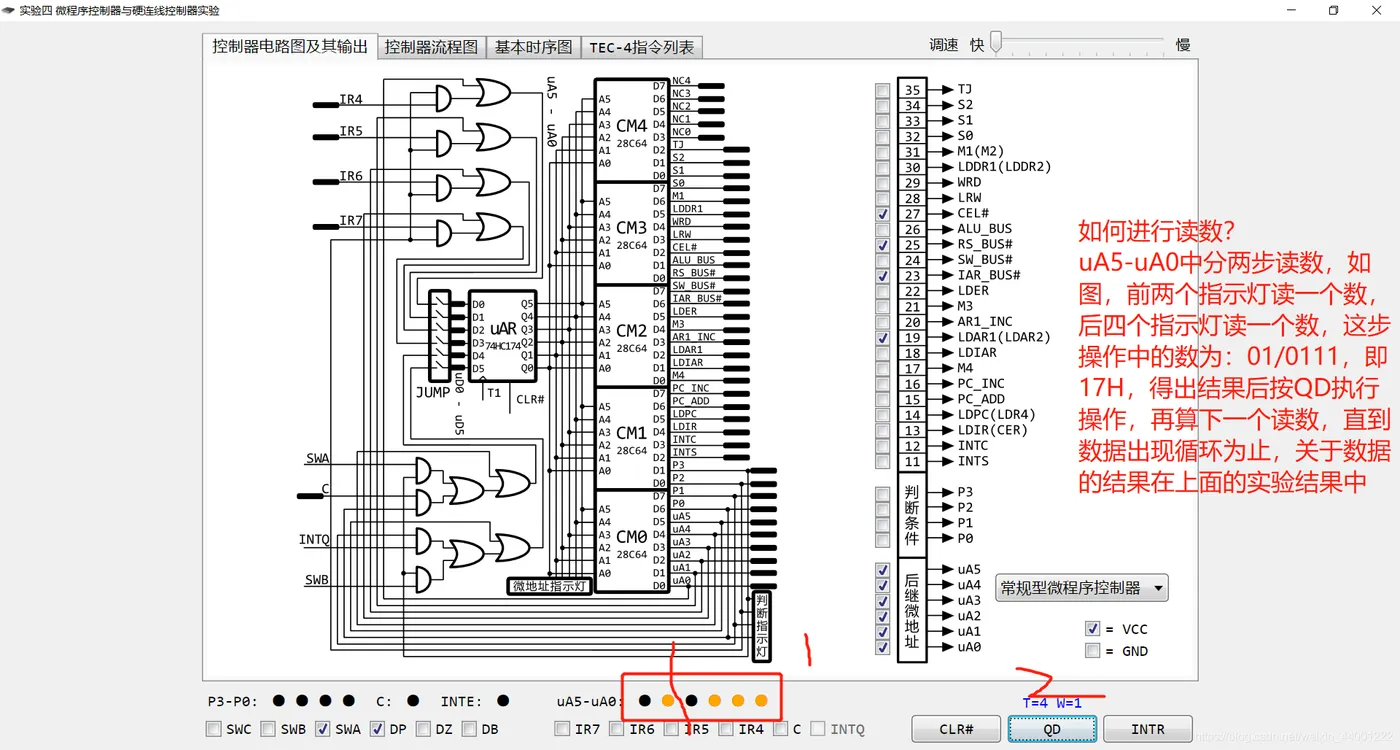Screen dimensions: 1400x750
Task: Click the CM4 28C64 chip in diagram
Action: click(632, 131)
